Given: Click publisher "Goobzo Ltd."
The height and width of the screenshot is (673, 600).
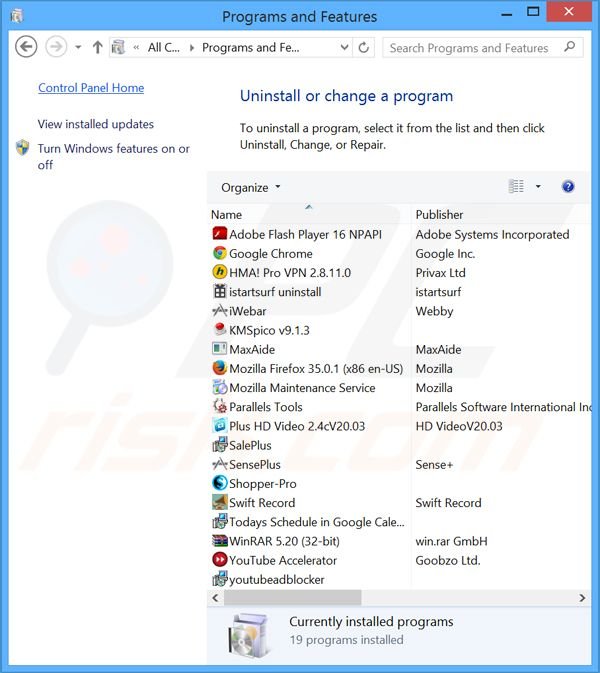Looking at the screenshot, I should [x=448, y=560].
